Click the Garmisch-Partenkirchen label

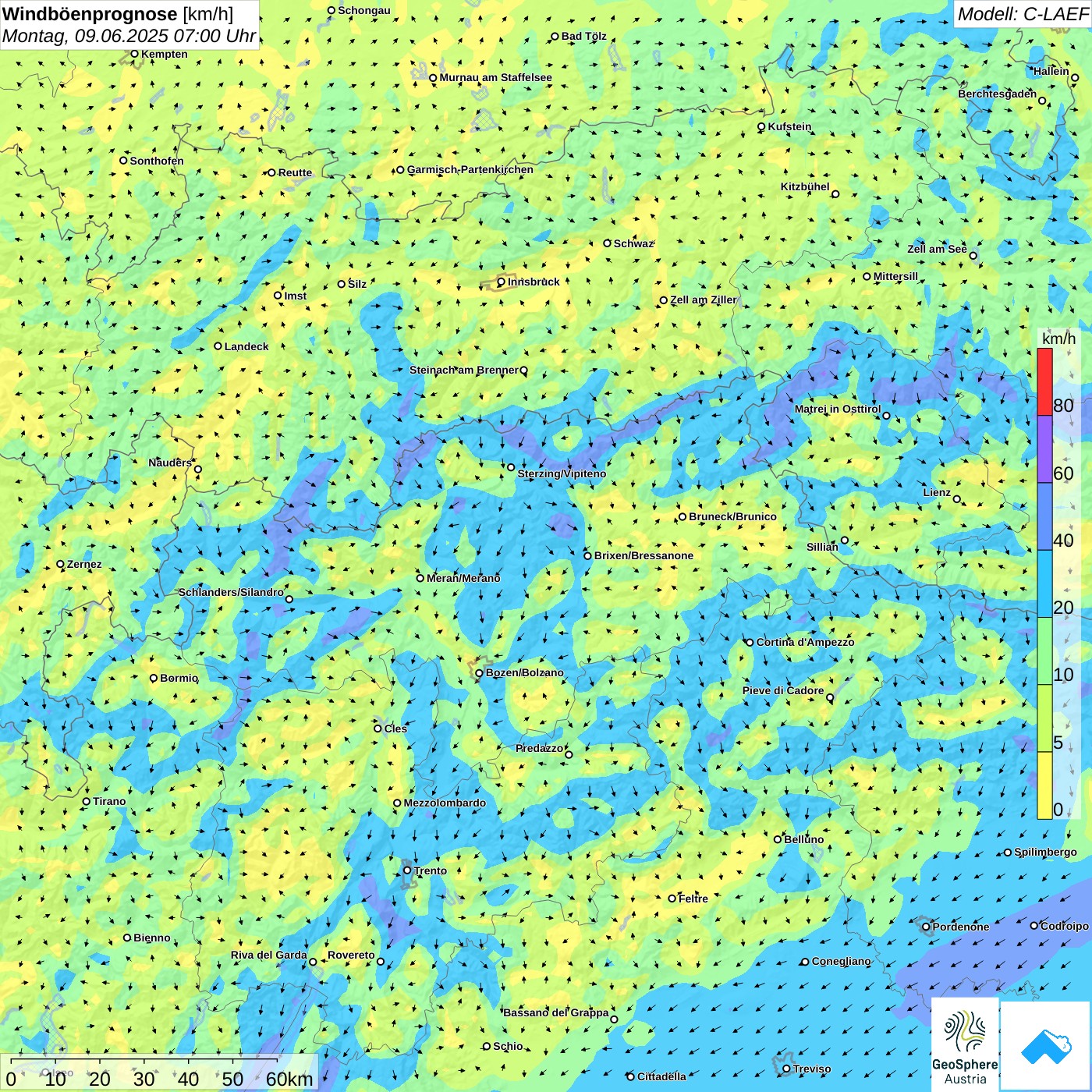470,170
